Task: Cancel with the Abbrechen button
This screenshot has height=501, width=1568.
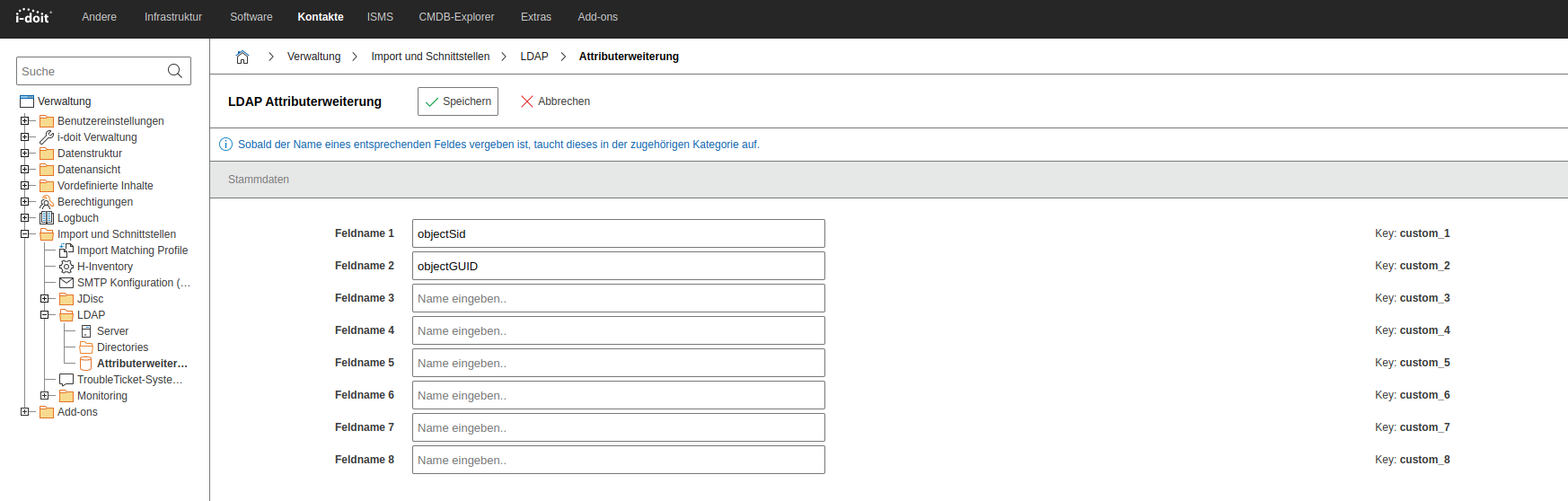Action: pyautogui.click(x=555, y=101)
